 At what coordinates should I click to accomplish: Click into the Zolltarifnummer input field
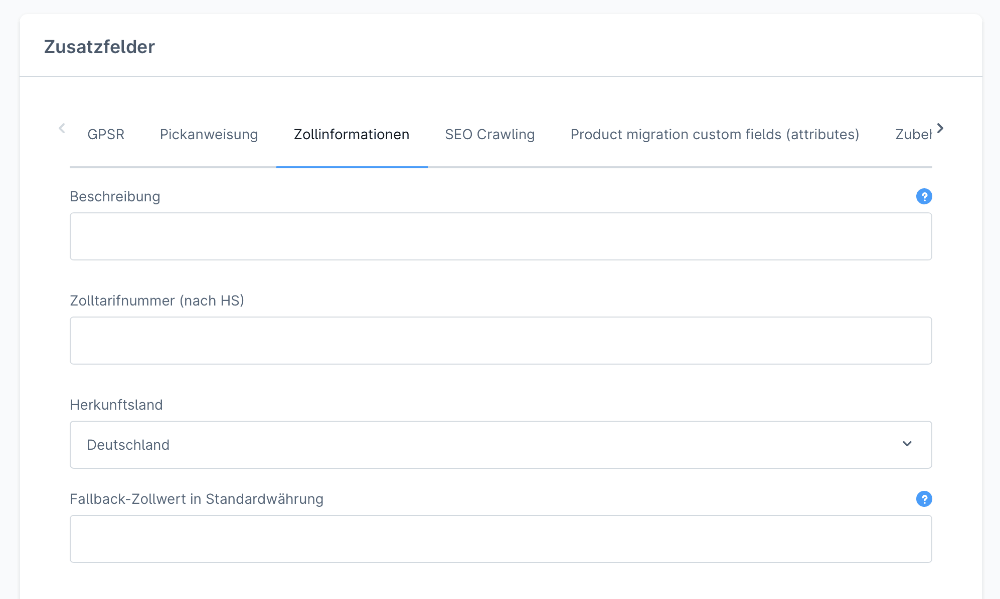point(500,341)
